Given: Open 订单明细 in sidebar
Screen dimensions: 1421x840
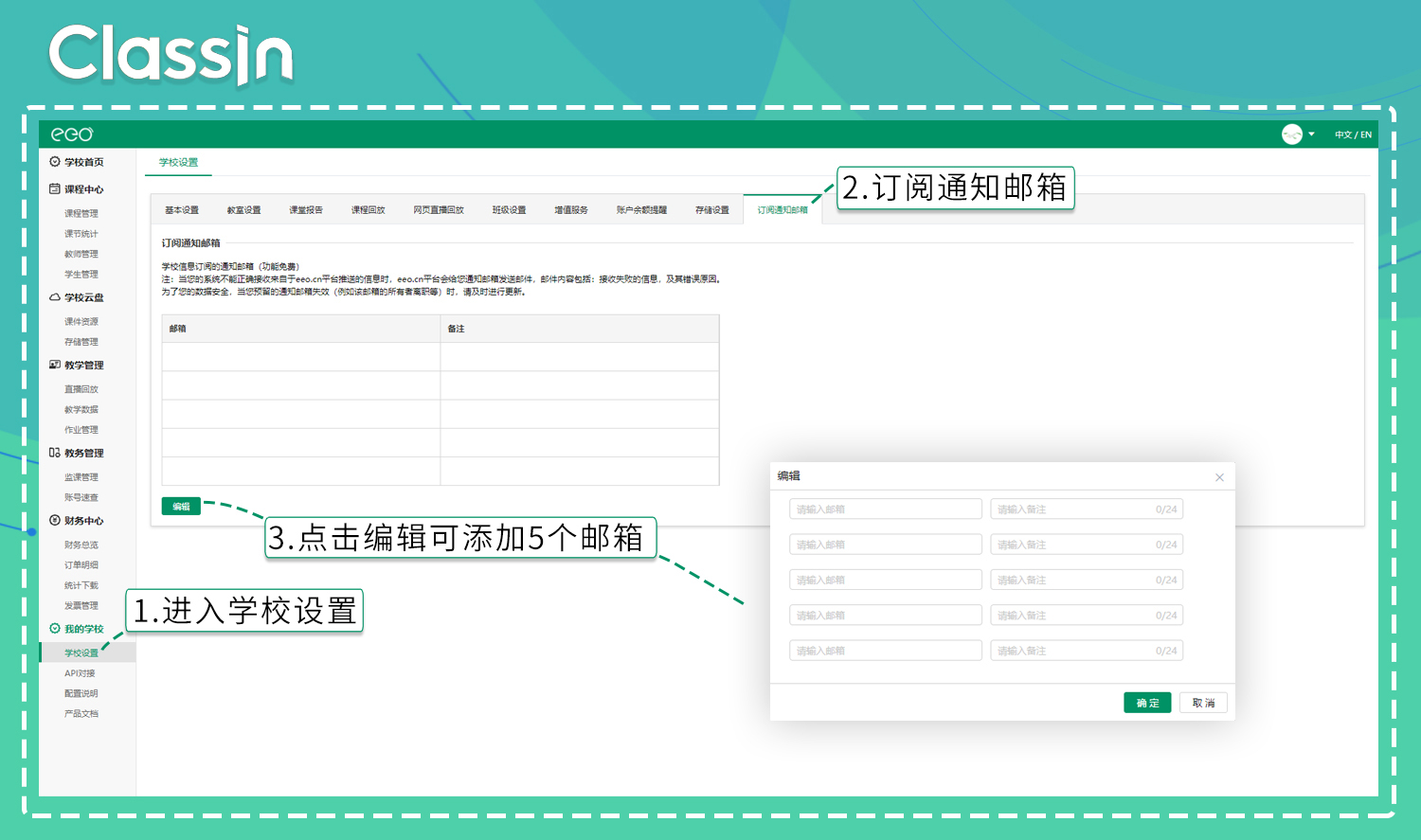Looking at the screenshot, I should 81,565.
